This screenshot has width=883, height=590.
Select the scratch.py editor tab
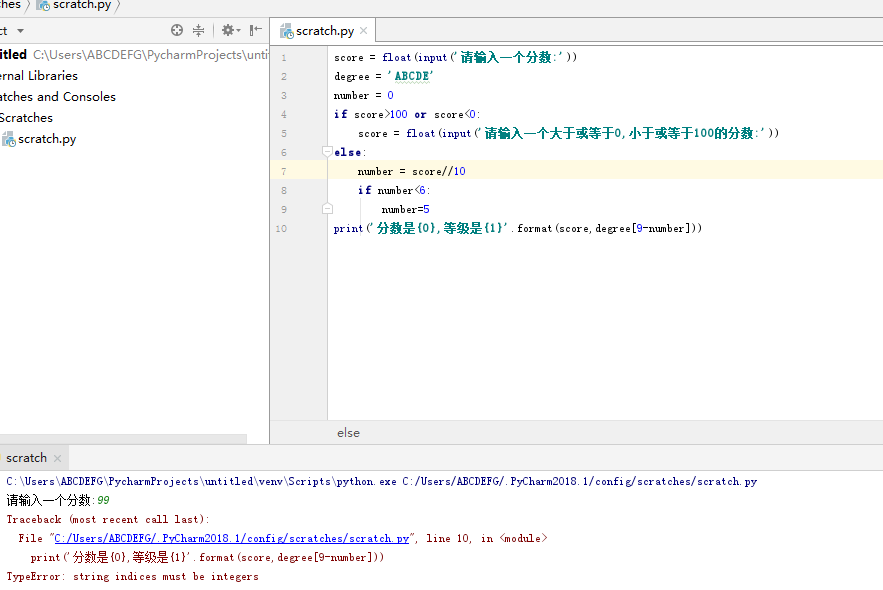coord(324,30)
